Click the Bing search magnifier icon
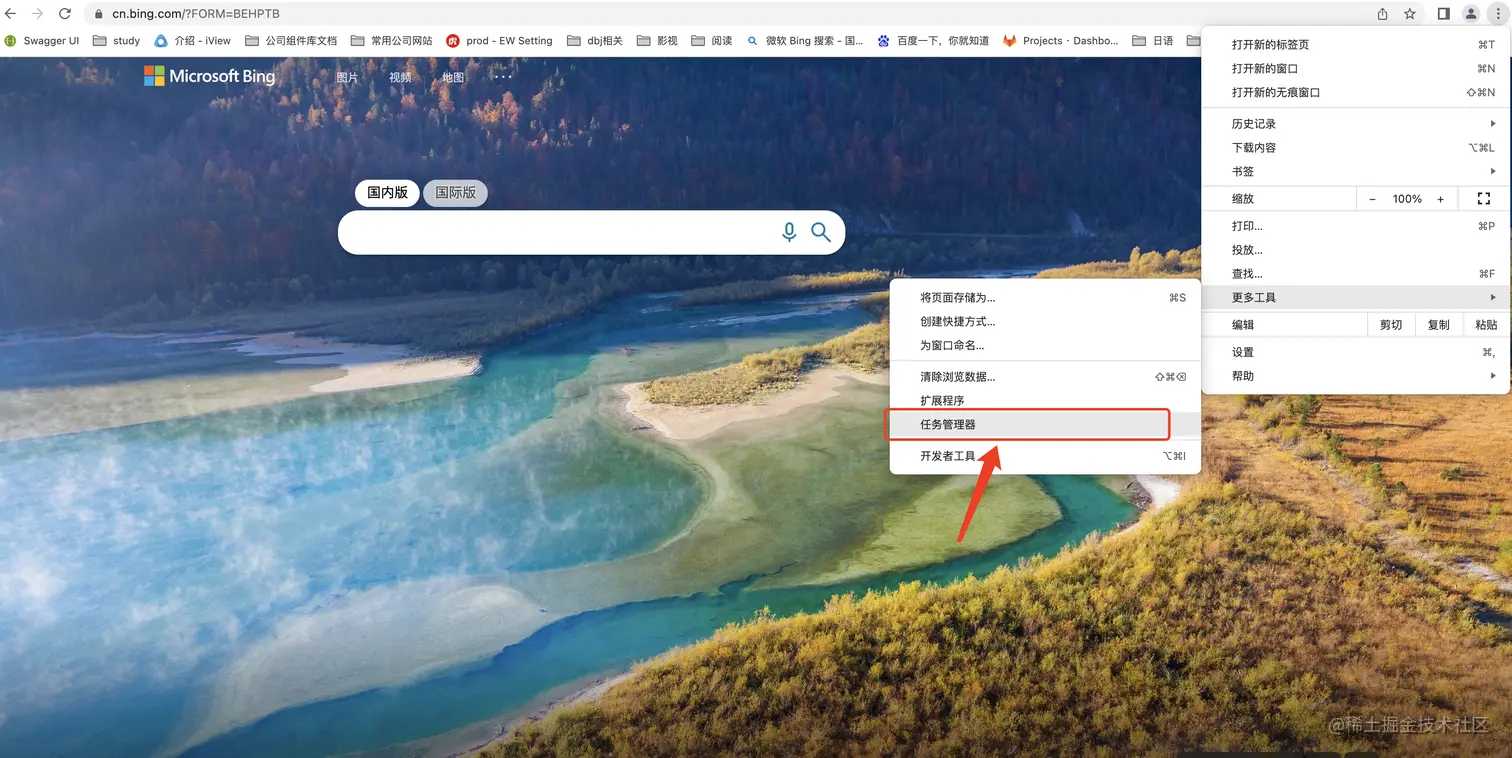The image size is (1512, 758). pos(820,231)
